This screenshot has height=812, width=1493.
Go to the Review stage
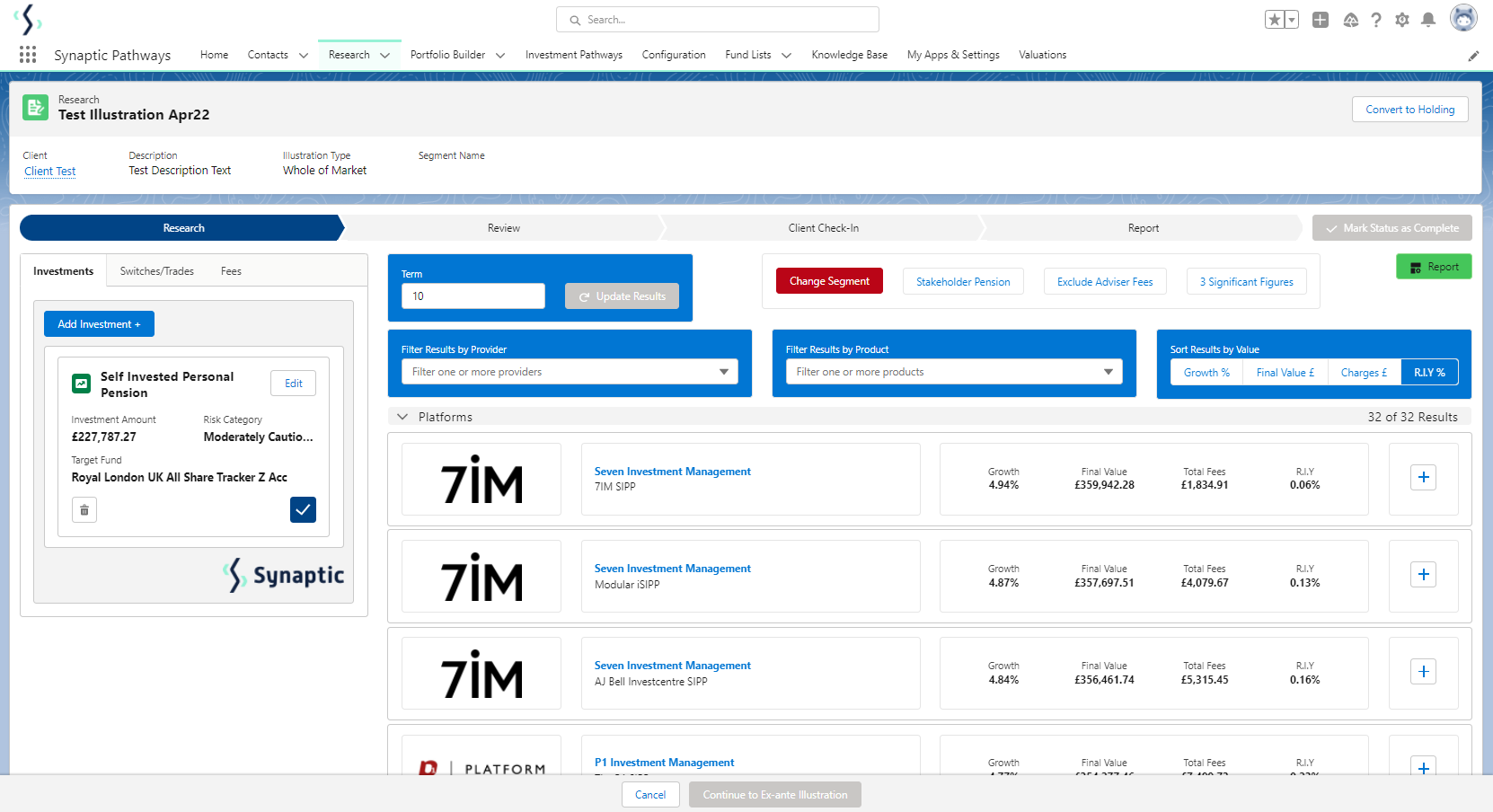504,228
